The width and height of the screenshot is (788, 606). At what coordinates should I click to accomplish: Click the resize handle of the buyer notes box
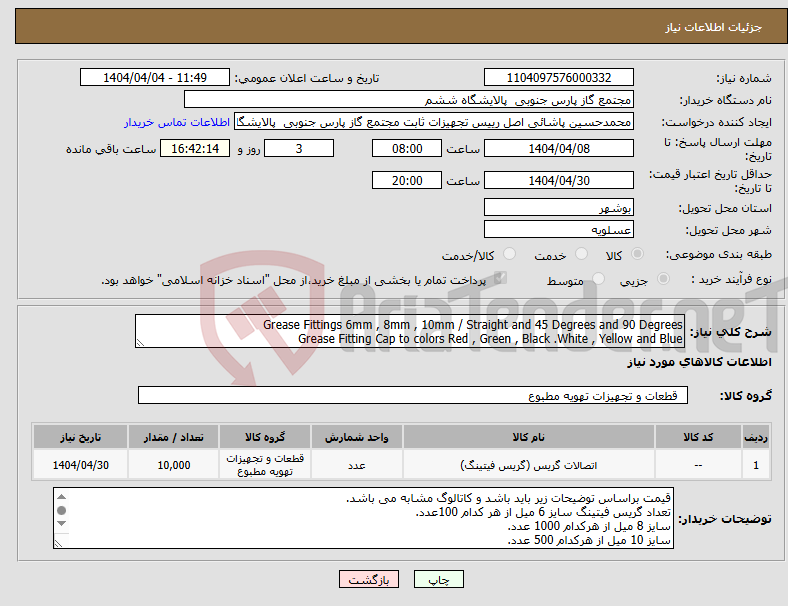click(x=58, y=543)
